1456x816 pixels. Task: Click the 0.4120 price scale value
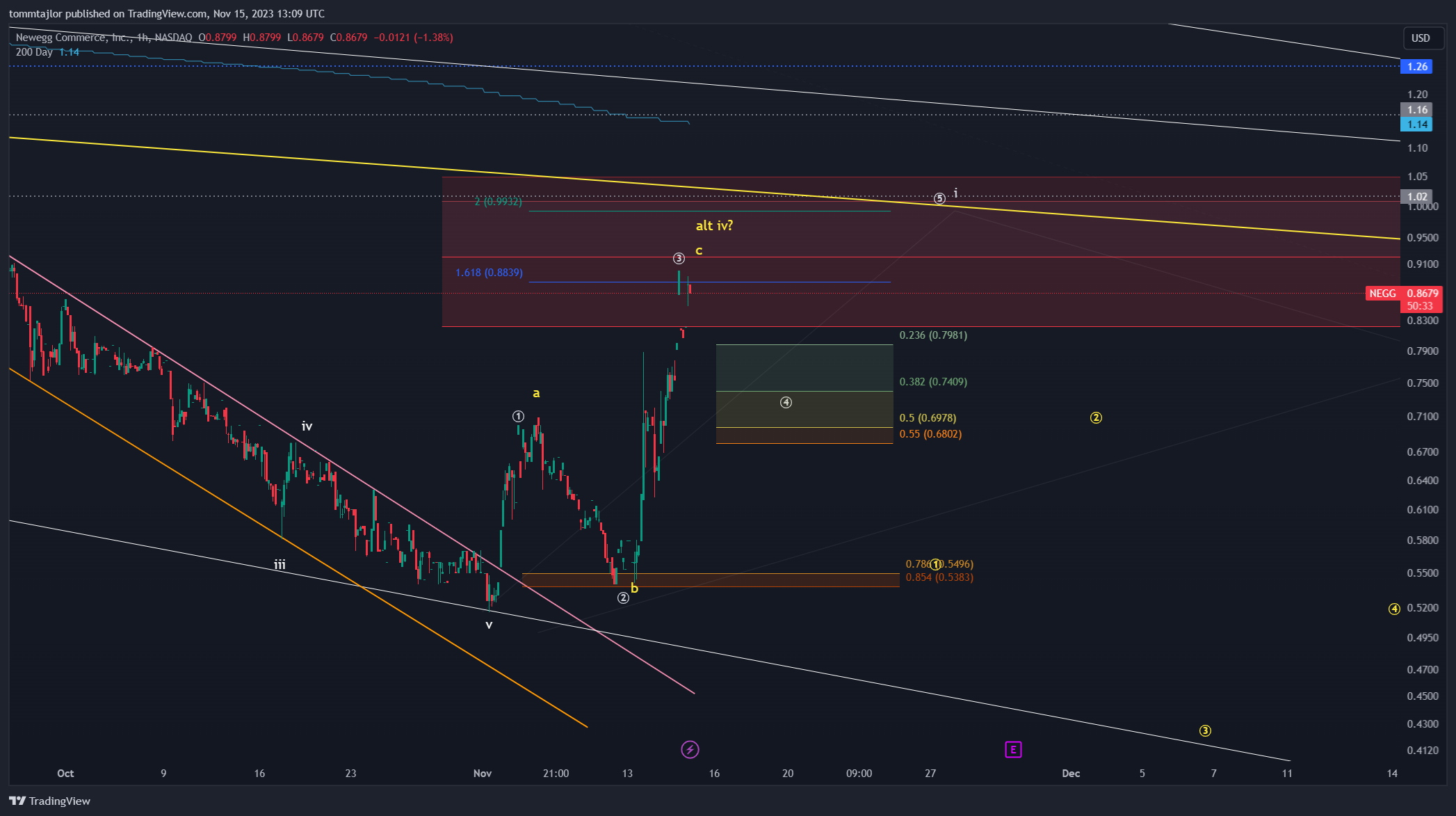(1423, 751)
